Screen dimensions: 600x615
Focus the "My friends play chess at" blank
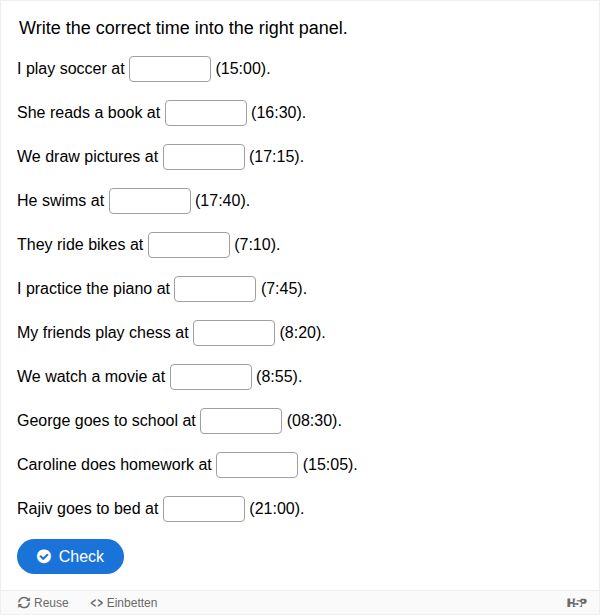point(233,333)
